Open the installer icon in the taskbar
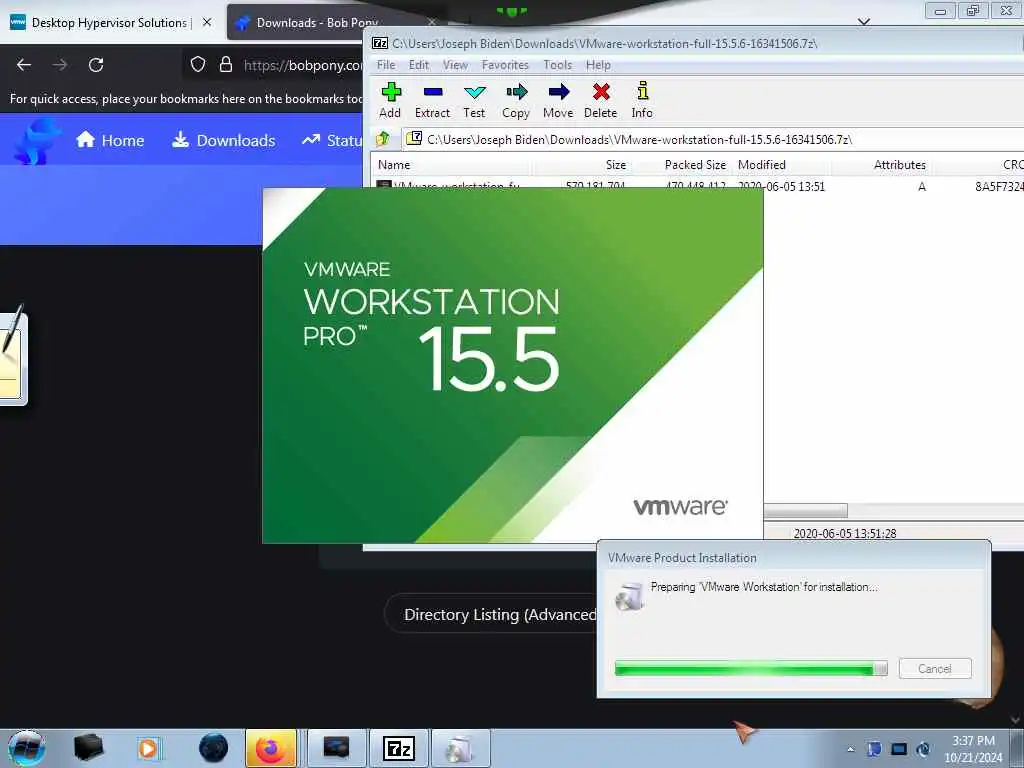The height and width of the screenshot is (768, 1024). [x=460, y=748]
